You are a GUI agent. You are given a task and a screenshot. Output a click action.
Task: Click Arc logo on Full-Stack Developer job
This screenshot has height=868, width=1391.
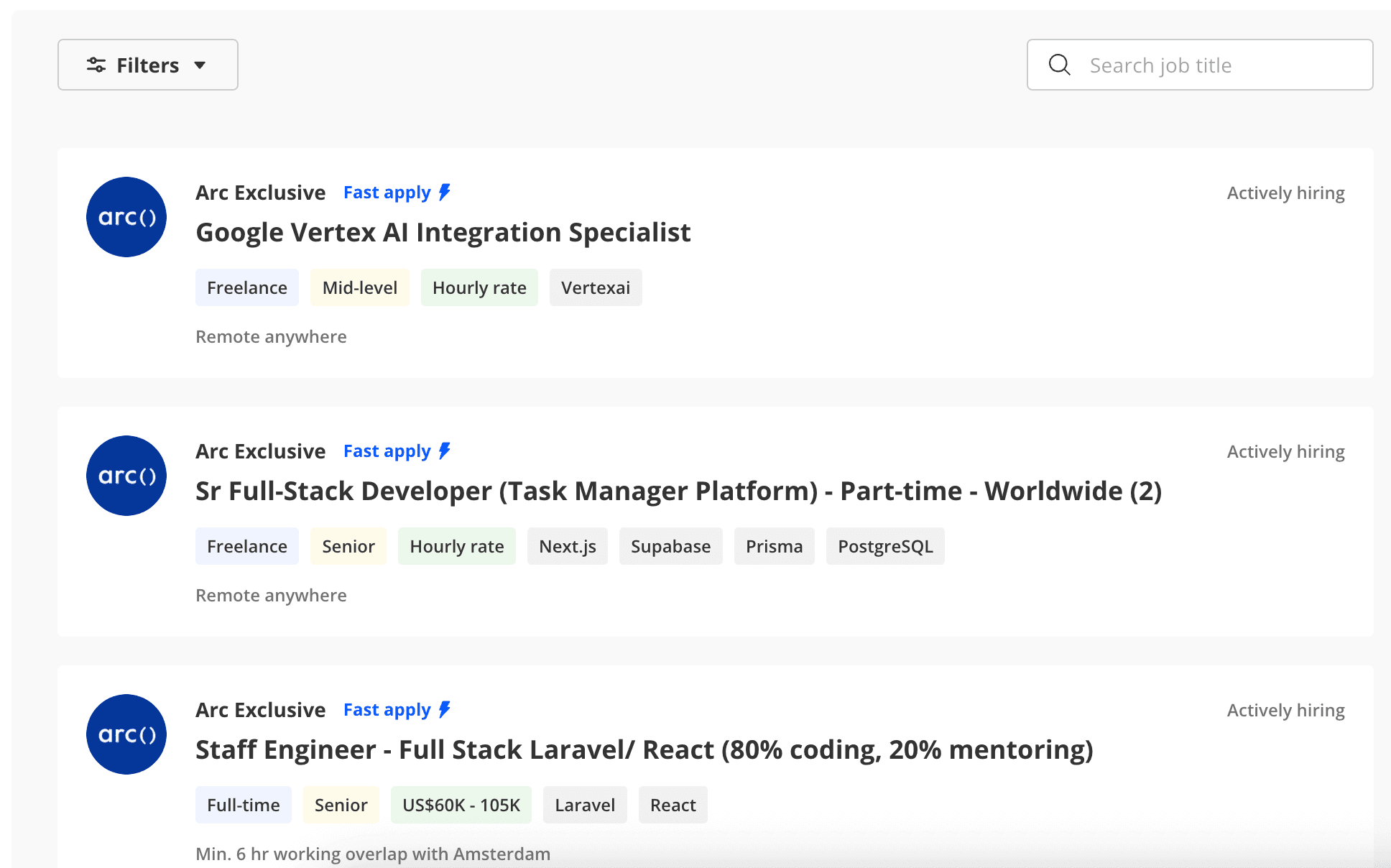pyautogui.click(x=126, y=476)
